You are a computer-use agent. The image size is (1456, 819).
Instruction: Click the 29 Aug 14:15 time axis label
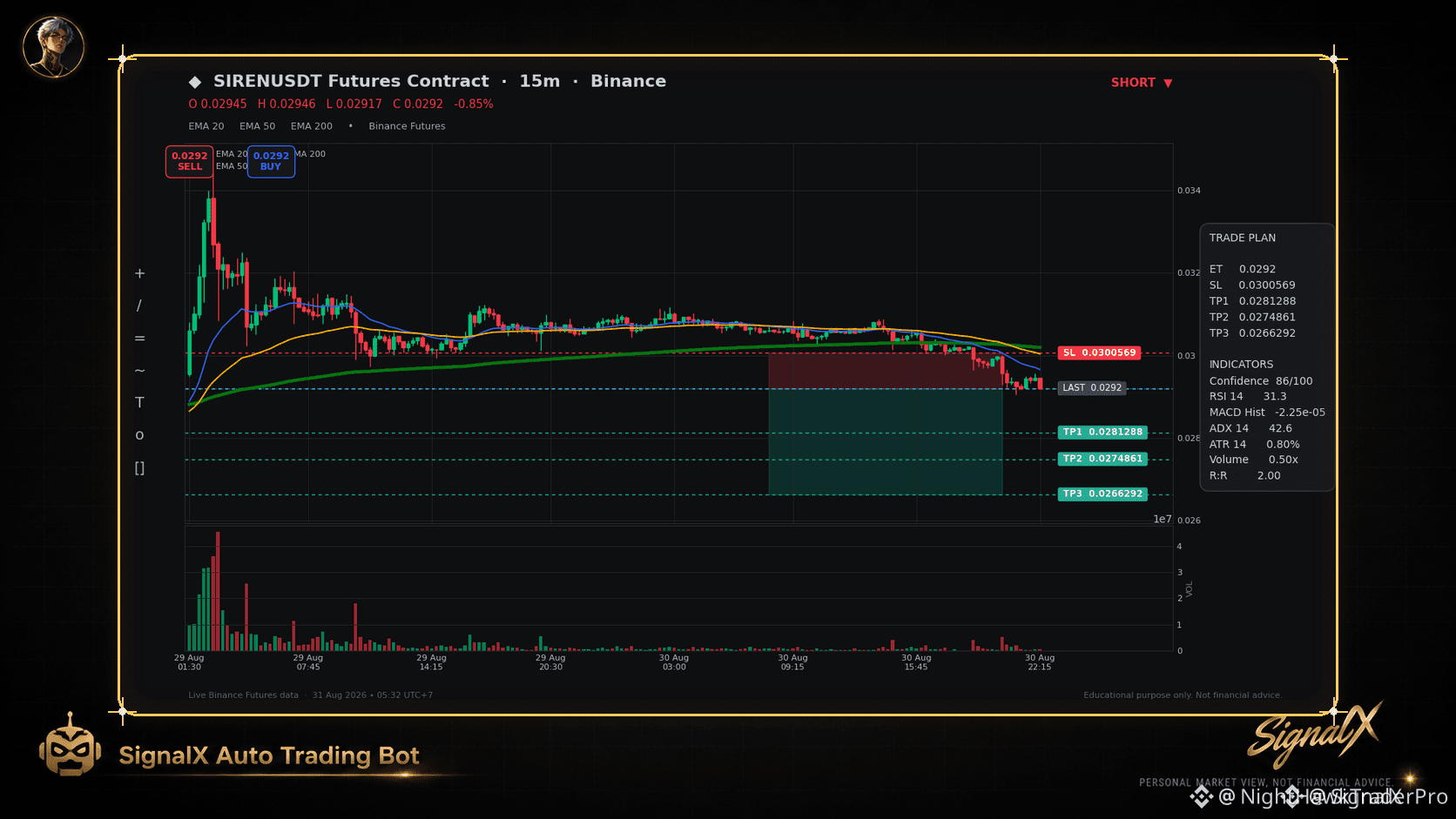click(x=431, y=662)
